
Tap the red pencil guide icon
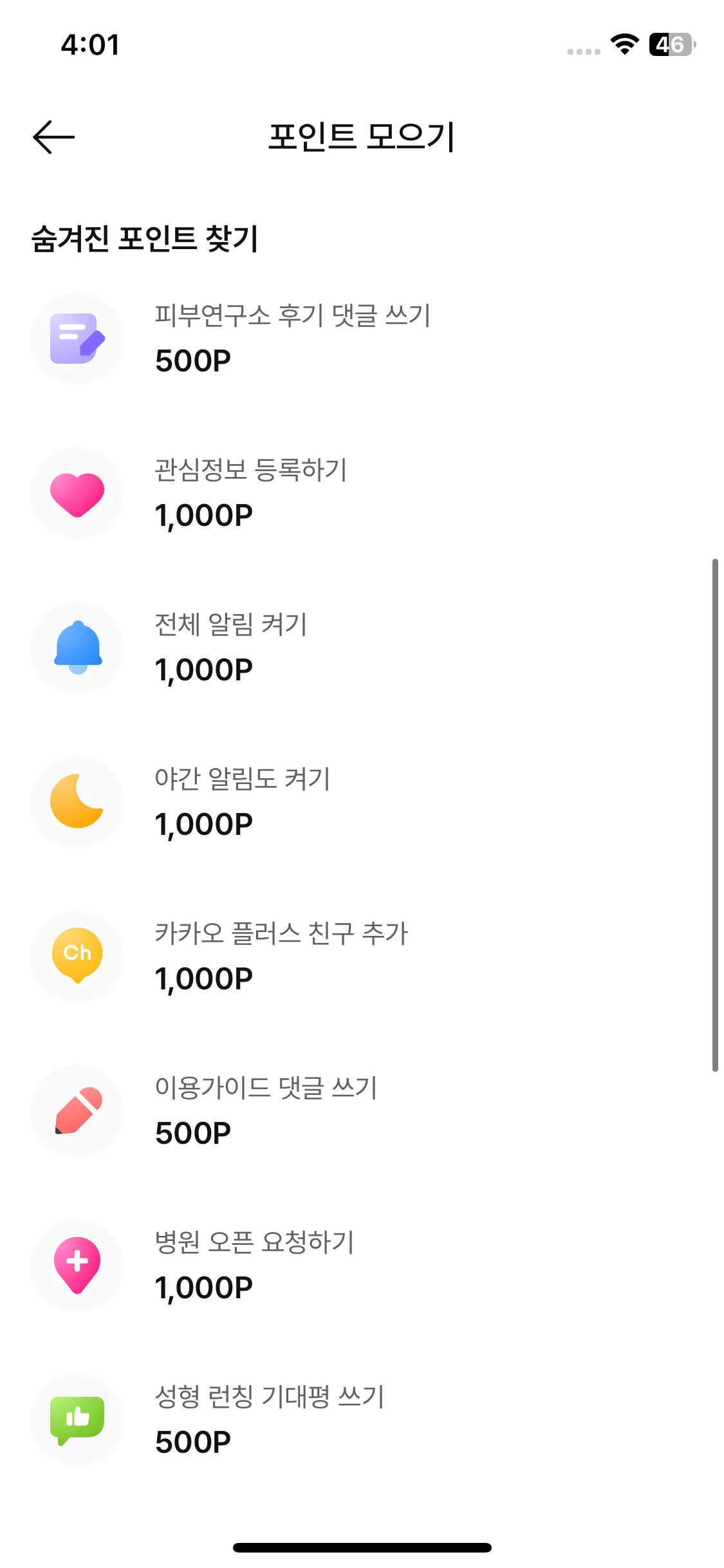tap(77, 1111)
